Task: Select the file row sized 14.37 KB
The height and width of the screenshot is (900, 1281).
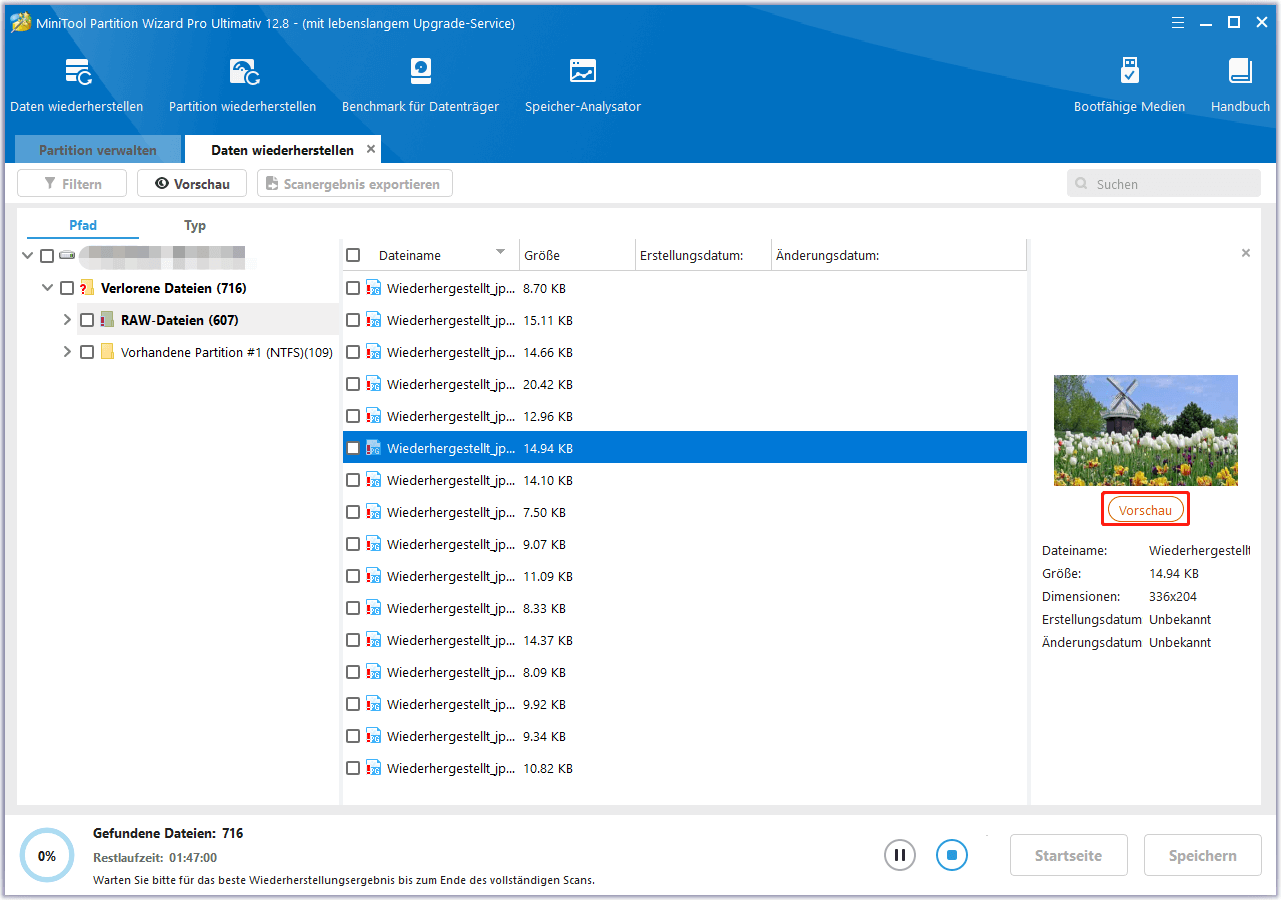Action: pos(685,640)
